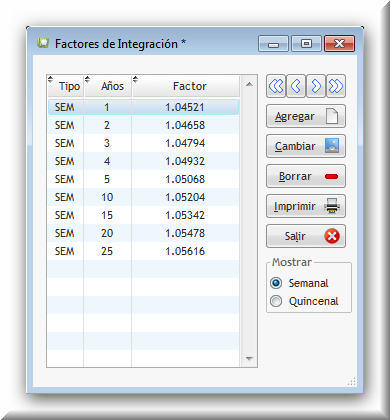Viewport: 390px width, 420px height.
Task: Select the row with factor 1.05342
Action: pyautogui.click(x=143, y=215)
